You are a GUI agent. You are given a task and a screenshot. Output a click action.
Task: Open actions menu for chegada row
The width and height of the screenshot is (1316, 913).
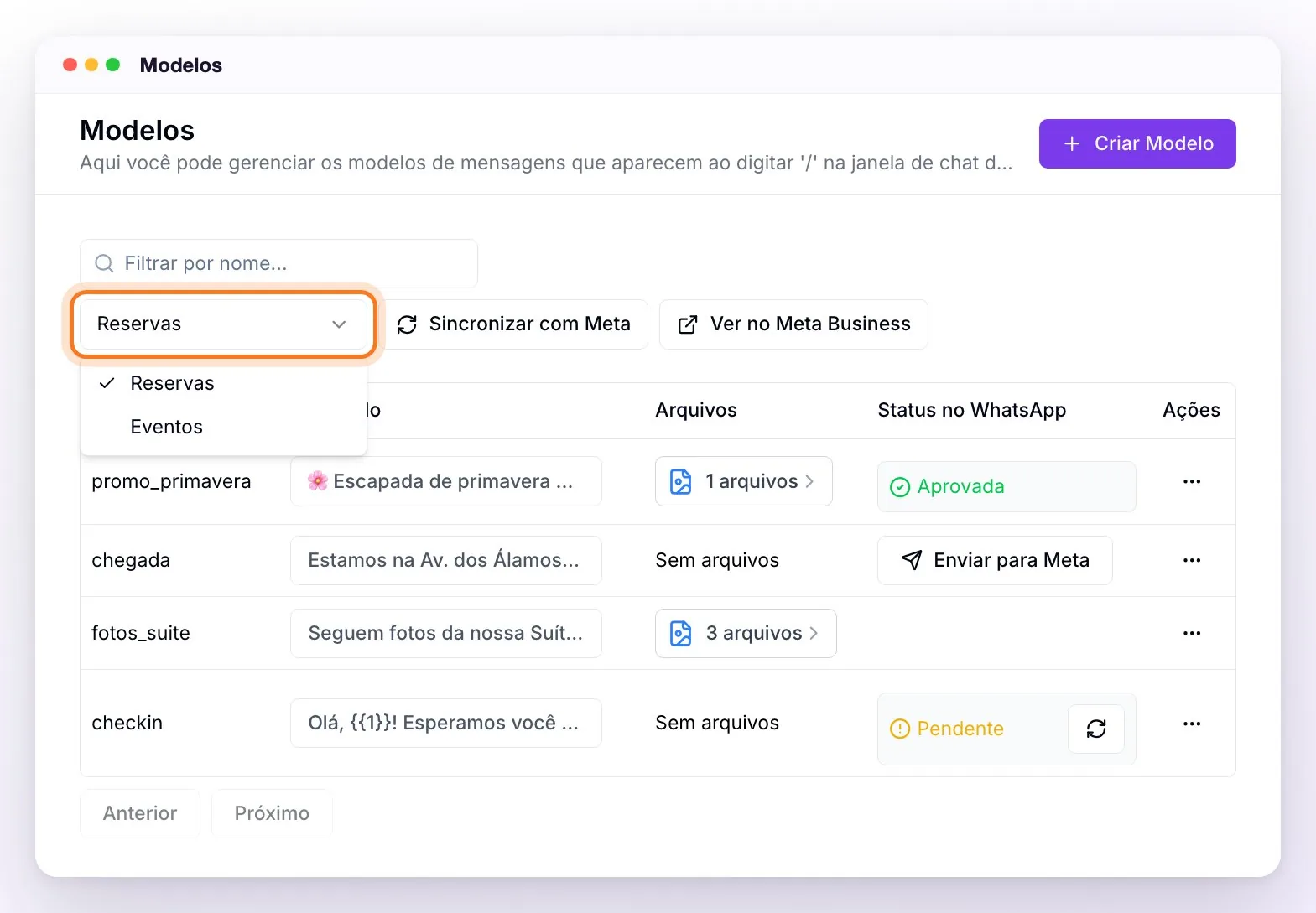pos(1191,560)
